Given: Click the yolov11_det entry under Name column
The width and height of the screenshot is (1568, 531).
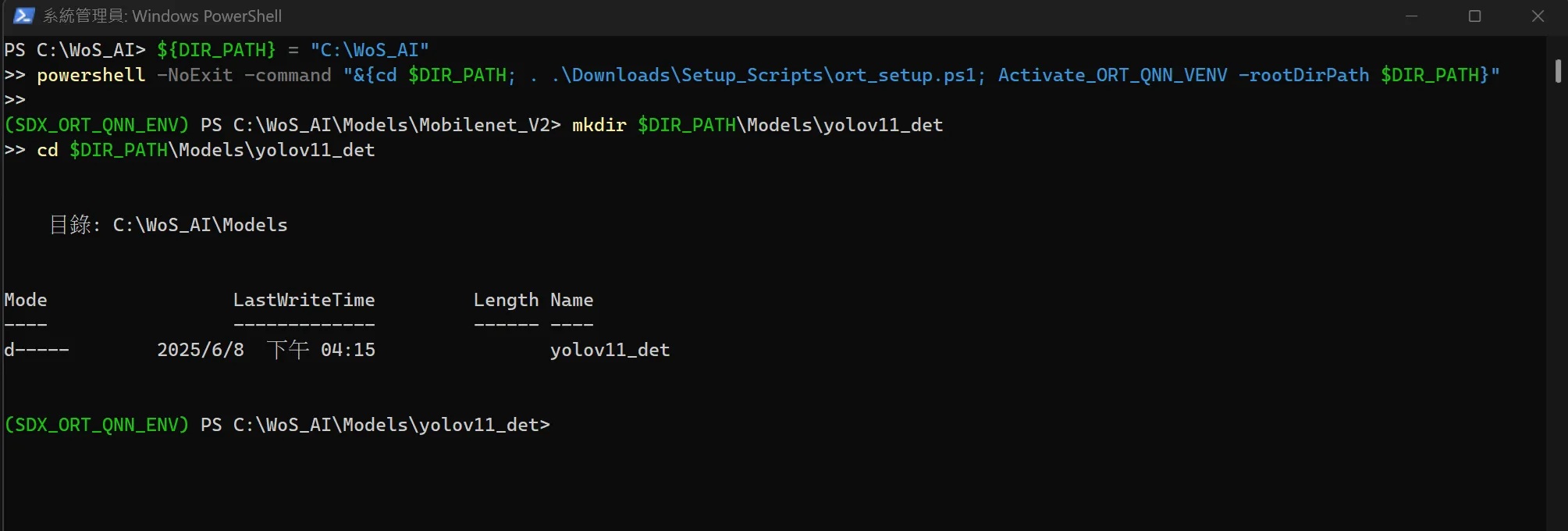Looking at the screenshot, I should coord(610,350).
